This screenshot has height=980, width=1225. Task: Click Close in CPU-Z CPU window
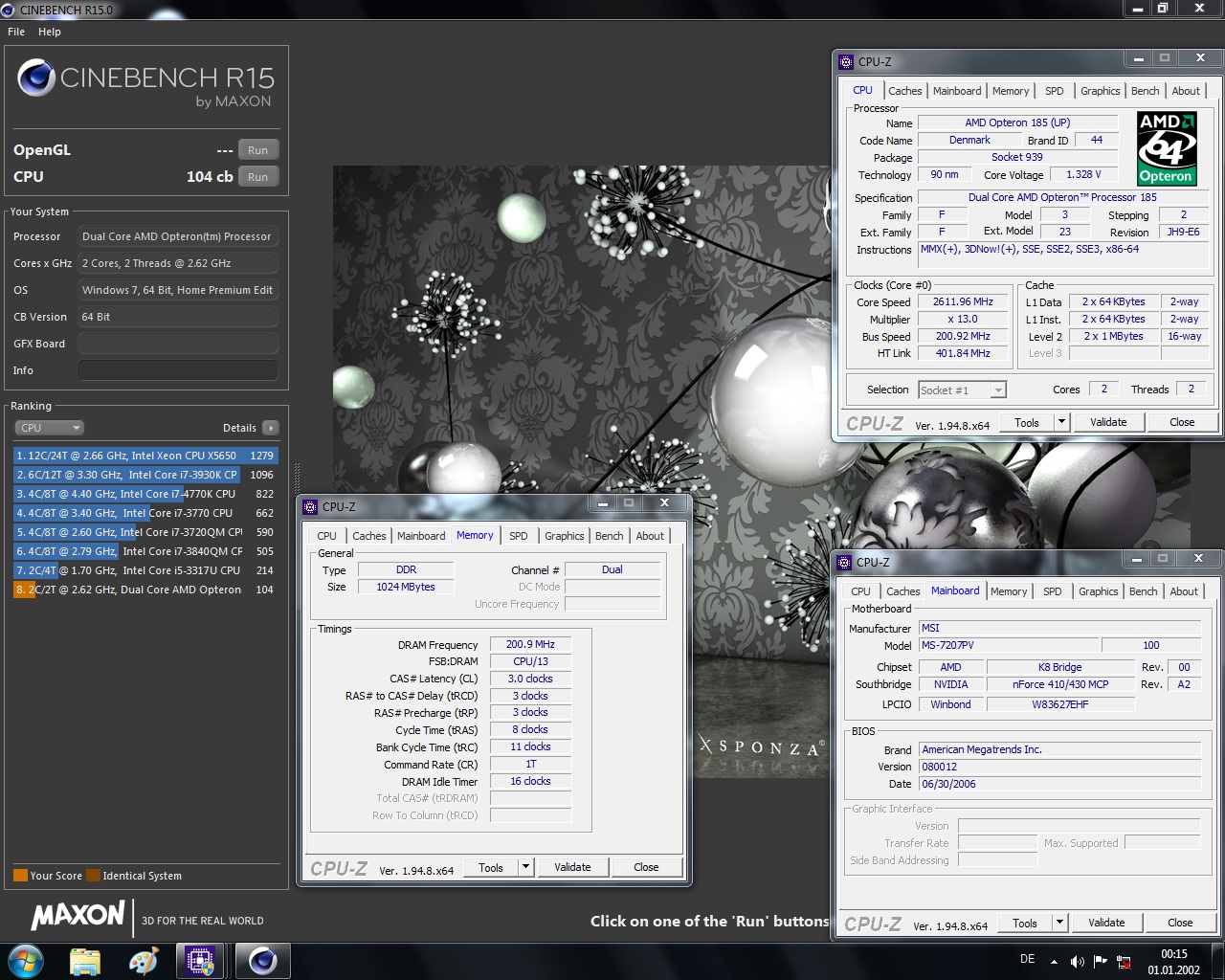[x=1182, y=422]
